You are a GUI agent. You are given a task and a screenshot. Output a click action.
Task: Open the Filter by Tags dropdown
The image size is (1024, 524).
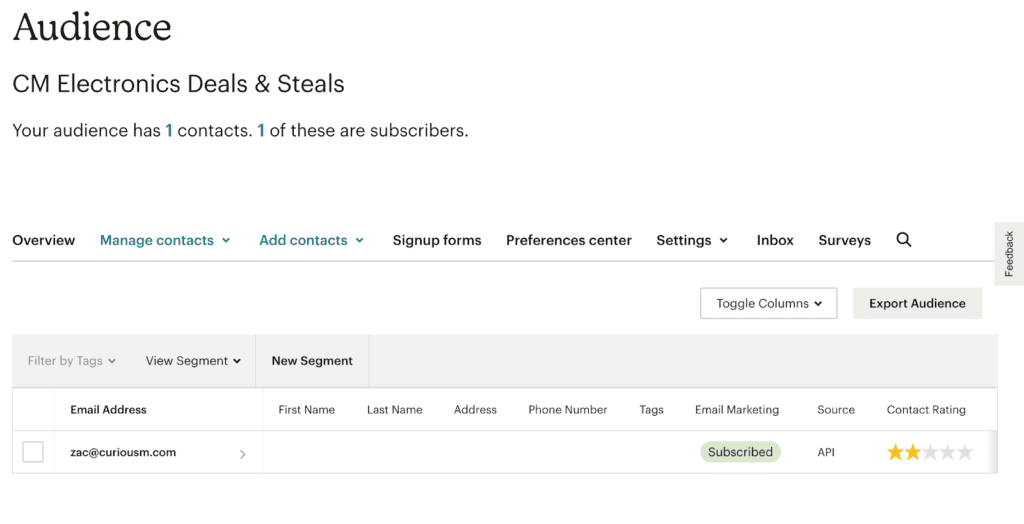72,361
